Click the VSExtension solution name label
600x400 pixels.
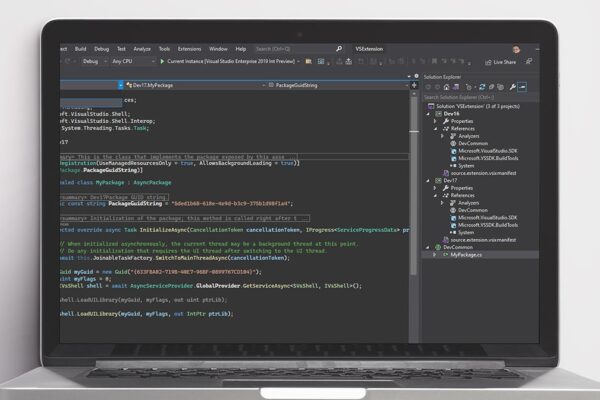click(369, 49)
